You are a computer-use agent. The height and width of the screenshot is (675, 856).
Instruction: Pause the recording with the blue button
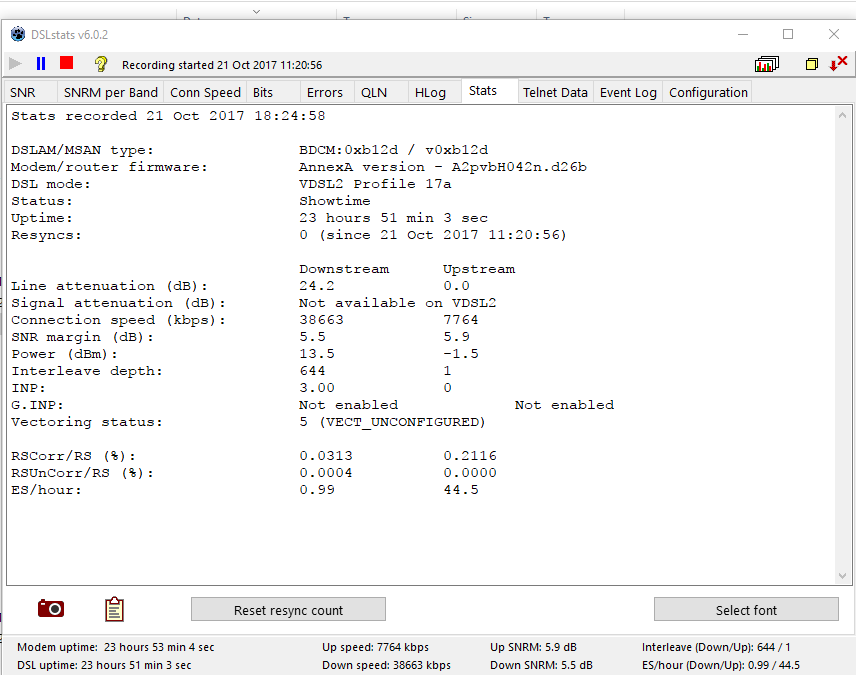41,64
